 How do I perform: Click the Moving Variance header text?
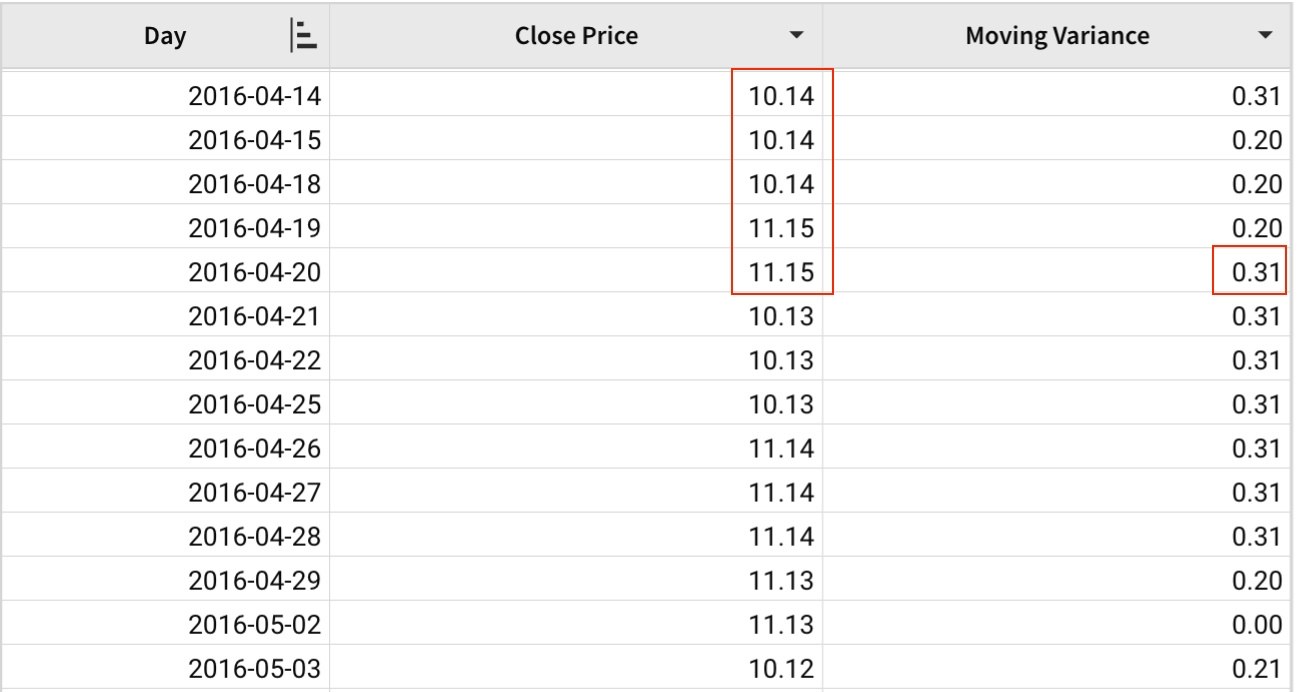pyautogui.click(x=1057, y=37)
